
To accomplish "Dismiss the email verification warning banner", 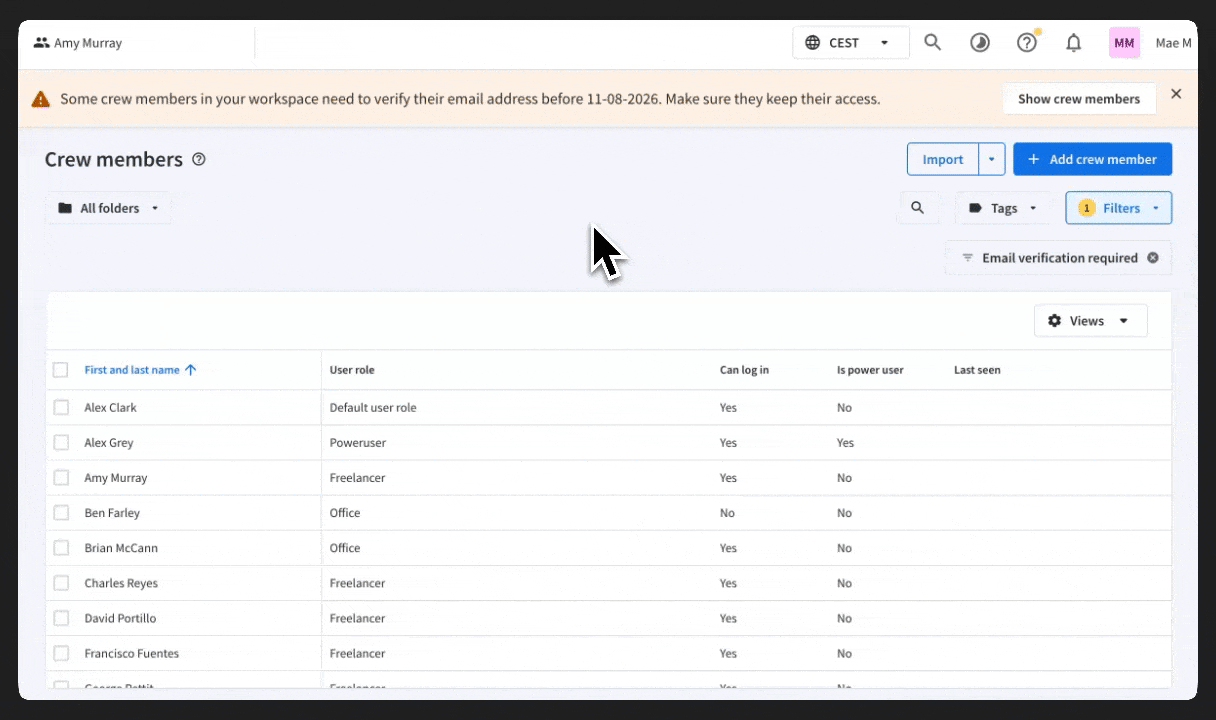I will tap(1176, 94).
